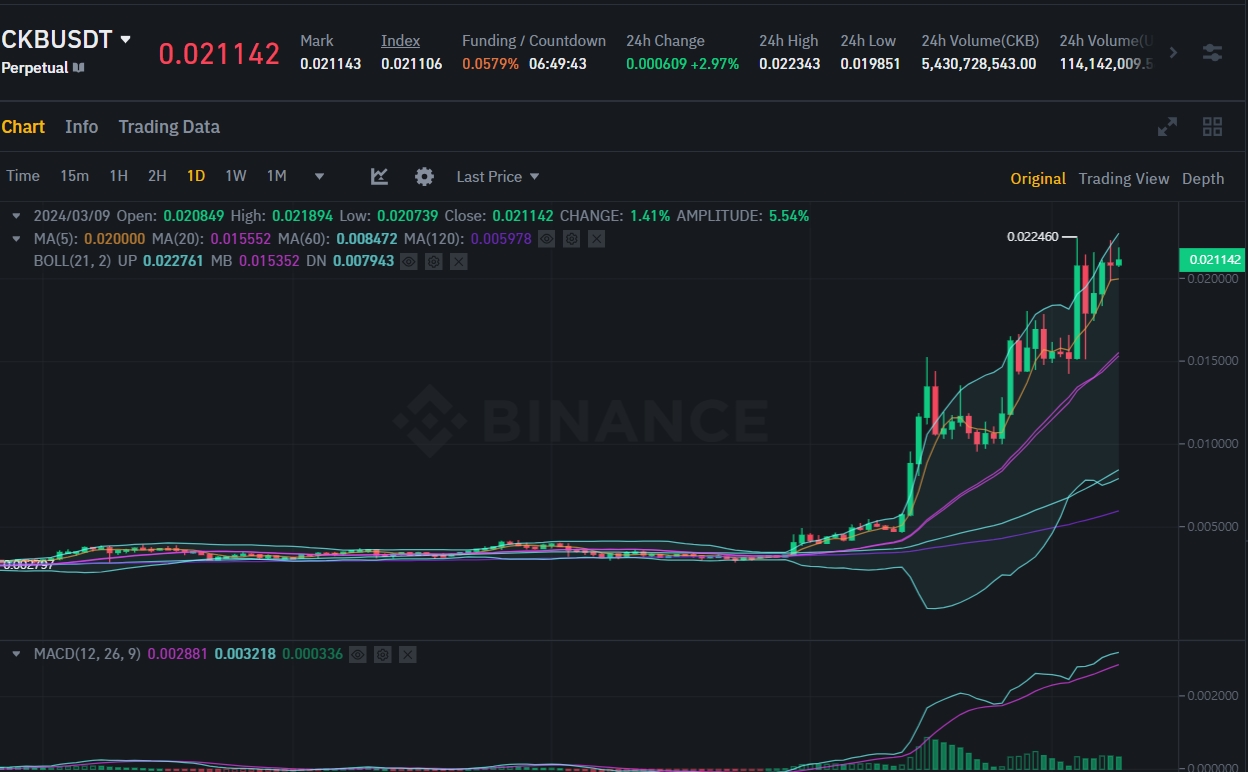The height and width of the screenshot is (772, 1248).
Task: Switch to Depth chart view
Action: (1203, 178)
